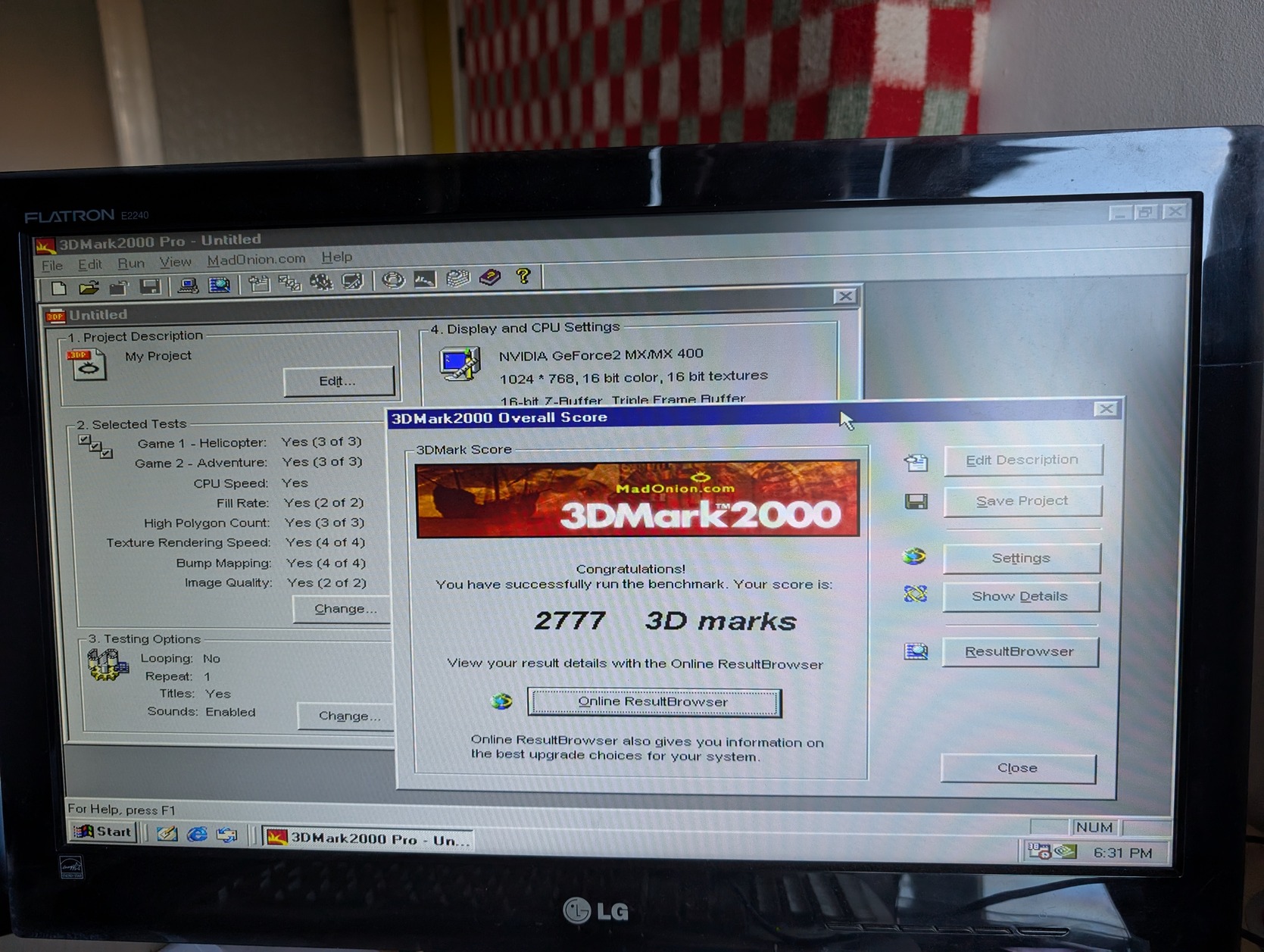This screenshot has height=952, width=1264.
Task: Click the "Game 1 - Helicopter:" row label
Action: [201, 443]
